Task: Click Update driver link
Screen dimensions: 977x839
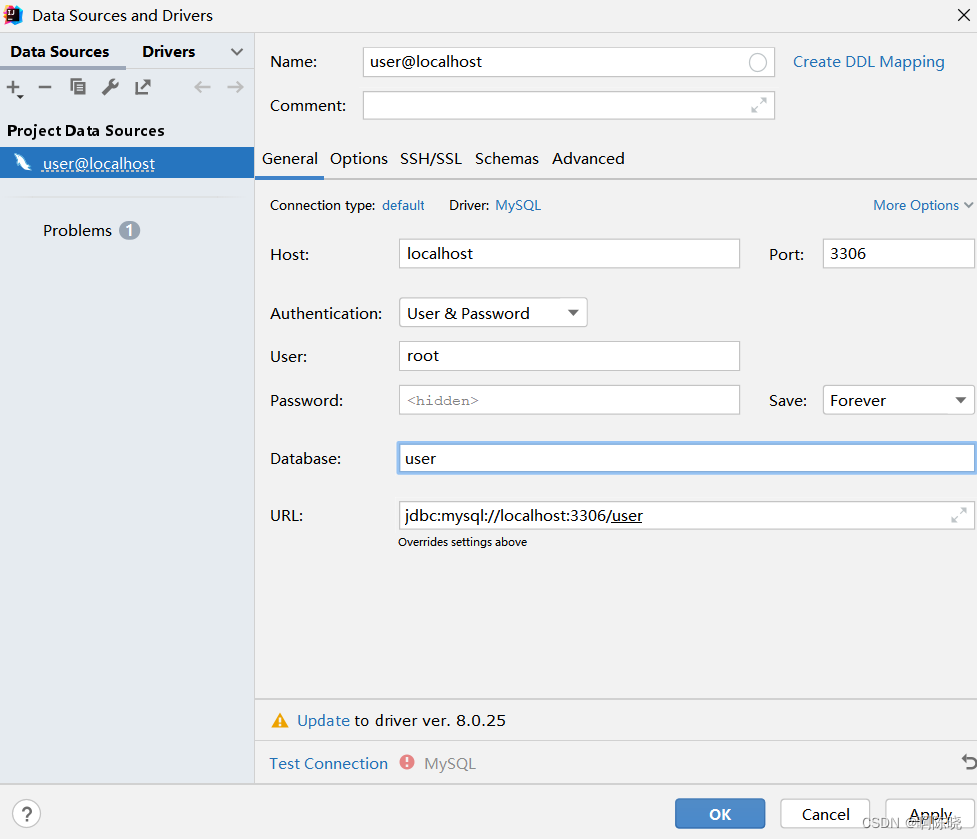Action: [323, 721]
